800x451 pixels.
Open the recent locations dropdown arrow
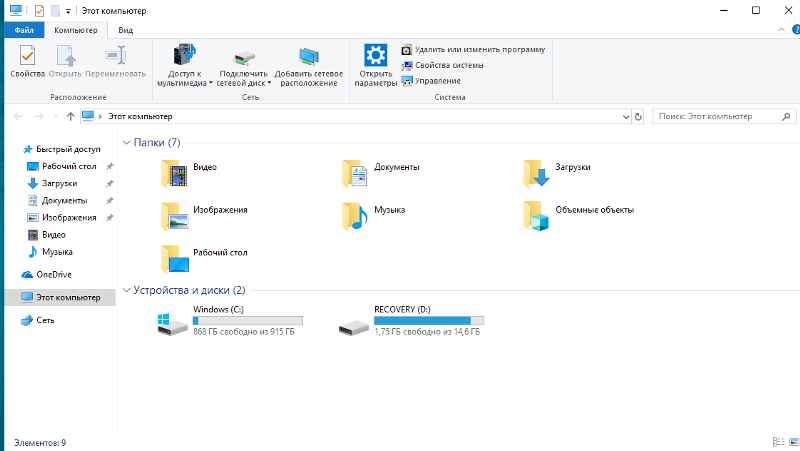coord(56,116)
